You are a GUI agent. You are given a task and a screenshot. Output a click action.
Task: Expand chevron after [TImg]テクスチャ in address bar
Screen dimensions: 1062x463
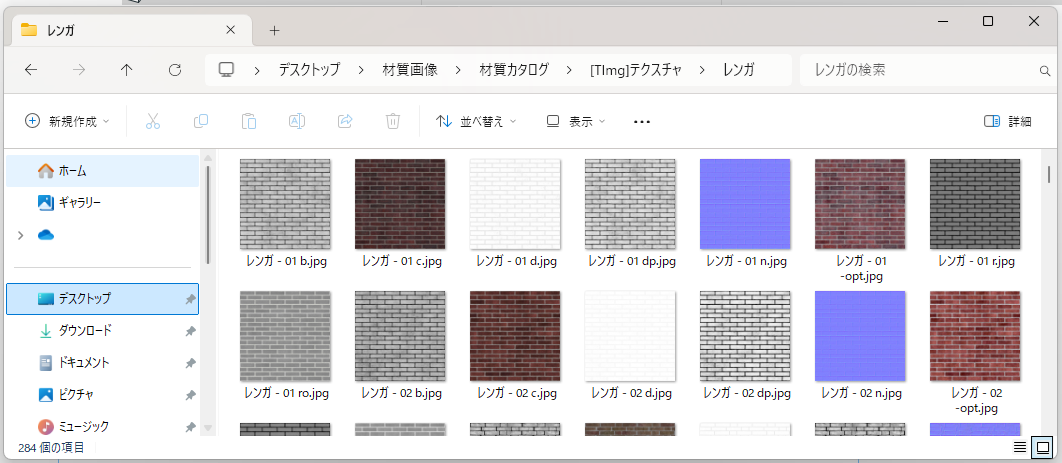pyautogui.click(x=702, y=70)
